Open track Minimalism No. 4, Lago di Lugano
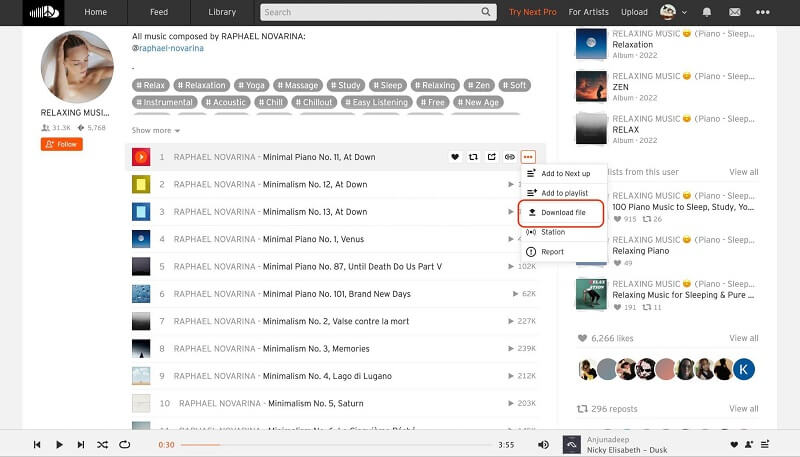The height and width of the screenshot is (457, 800). click(x=327, y=376)
